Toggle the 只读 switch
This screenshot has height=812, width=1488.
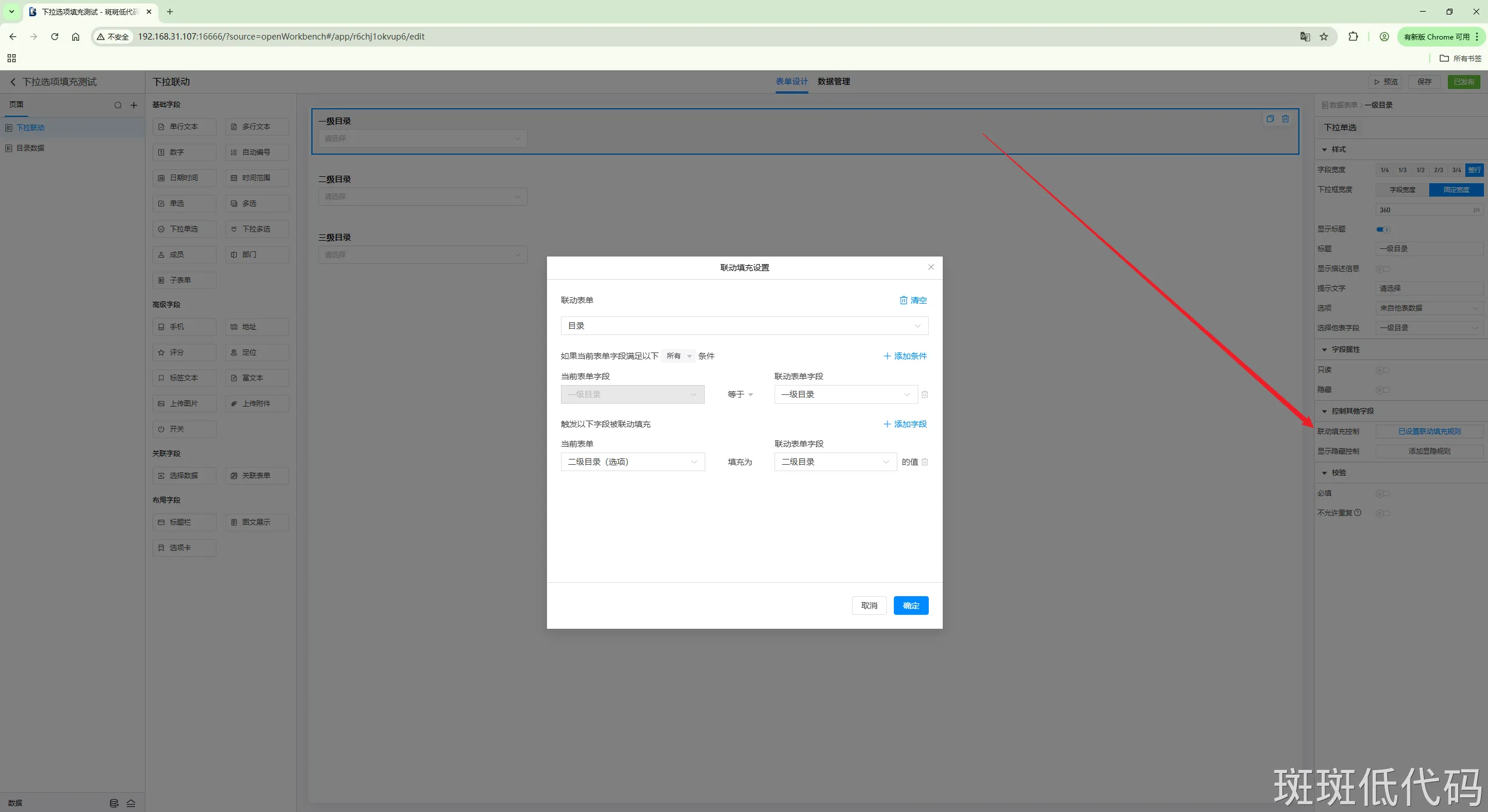(x=1383, y=370)
